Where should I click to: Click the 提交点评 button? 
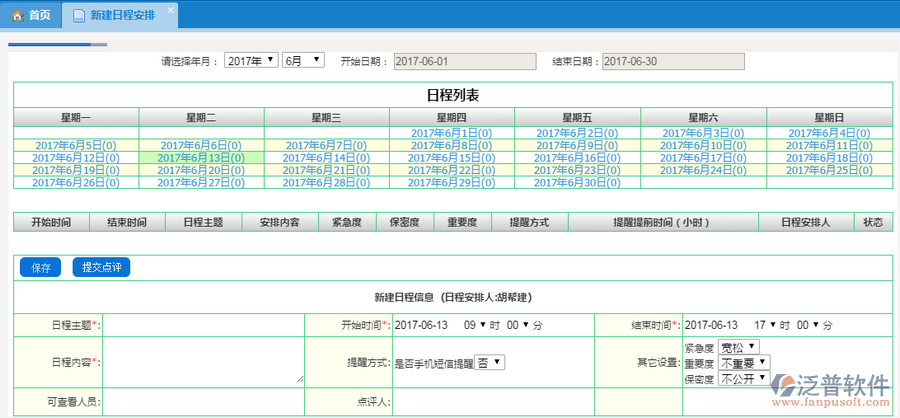[x=101, y=267]
